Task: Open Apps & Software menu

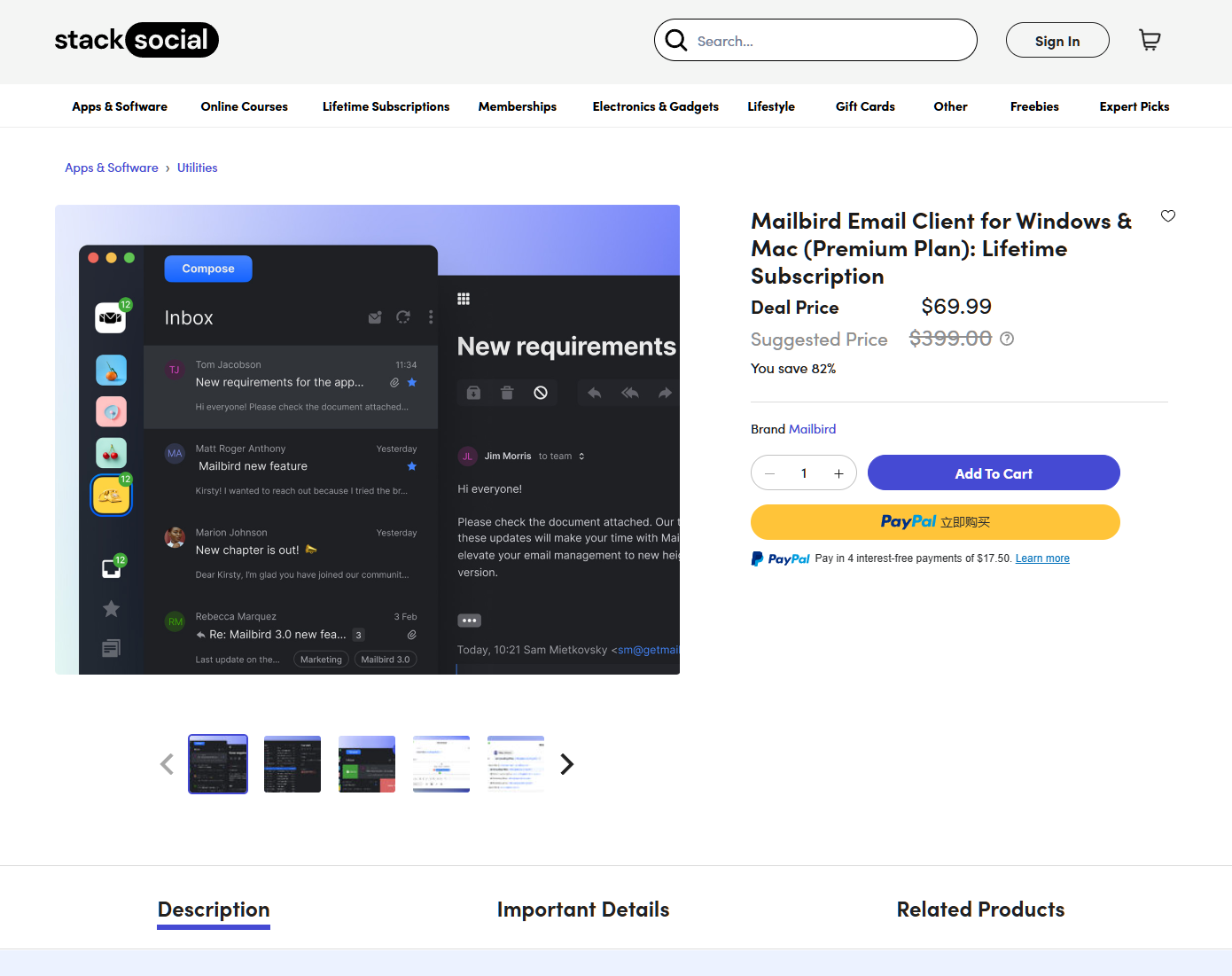Action: 120,106
